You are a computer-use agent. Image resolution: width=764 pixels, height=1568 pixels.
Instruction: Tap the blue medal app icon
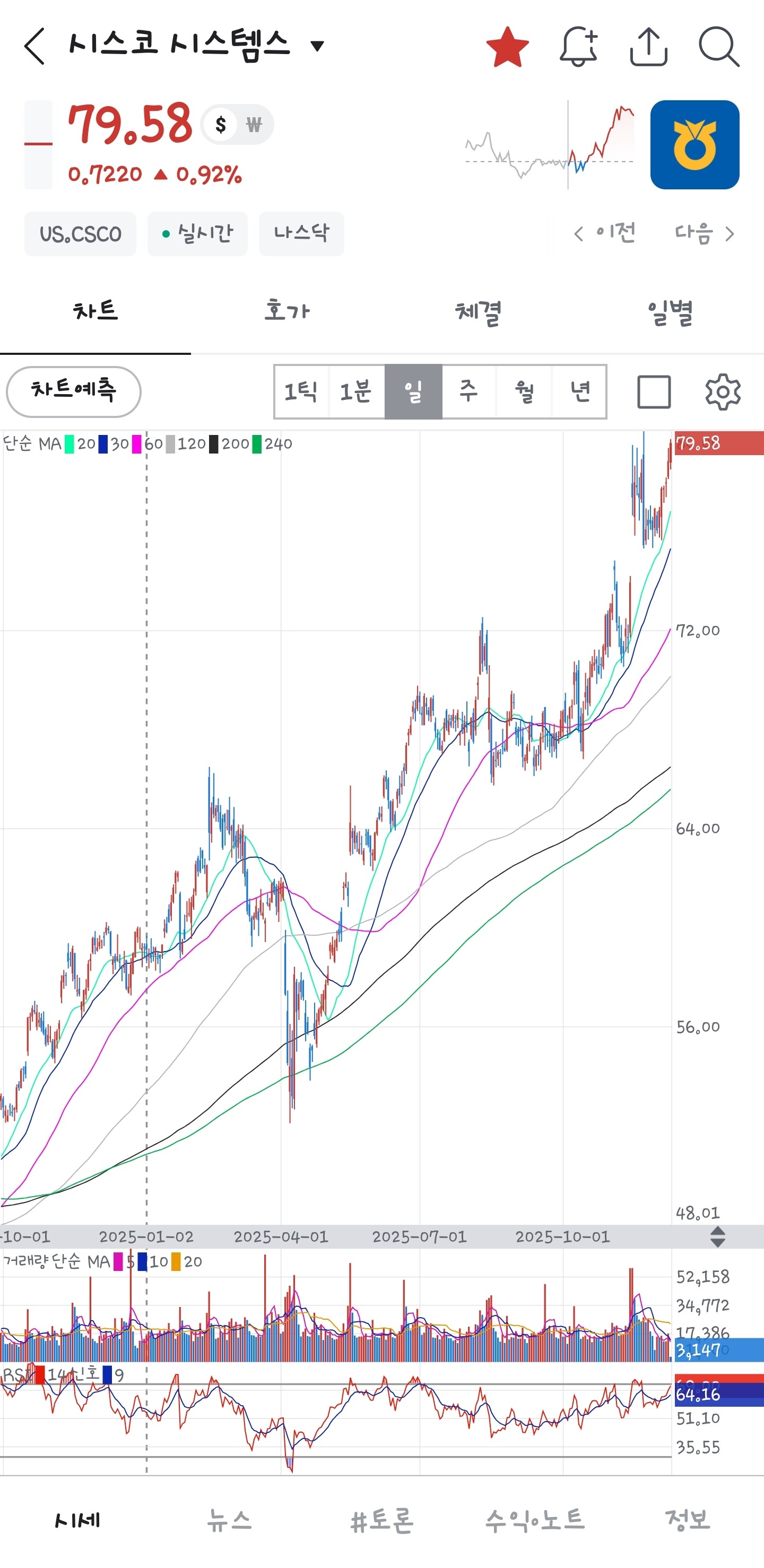click(x=694, y=145)
